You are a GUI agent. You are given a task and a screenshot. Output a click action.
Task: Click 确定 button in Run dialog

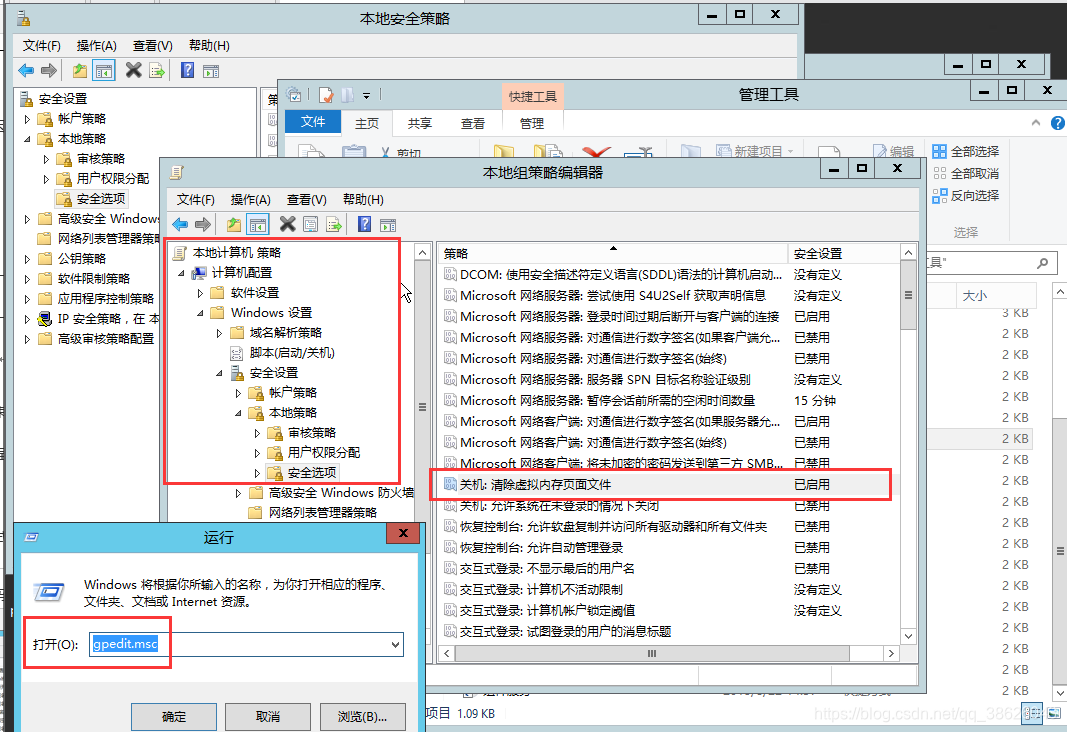[x=174, y=716]
